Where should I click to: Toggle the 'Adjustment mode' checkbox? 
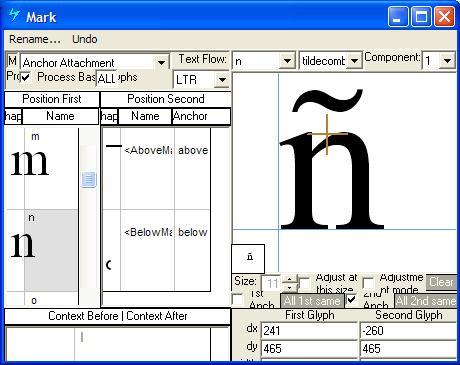pyautogui.click(x=368, y=283)
